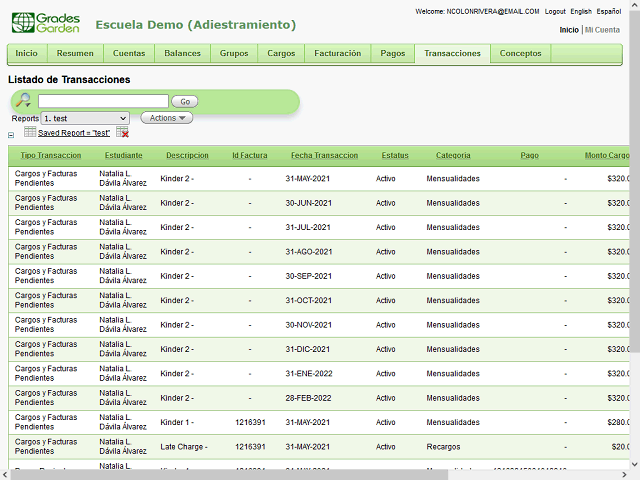This screenshot has width=640, height=480.
Task: Click the Grades Garden logo
Action: pyautogui.click(x=44, y=24)
